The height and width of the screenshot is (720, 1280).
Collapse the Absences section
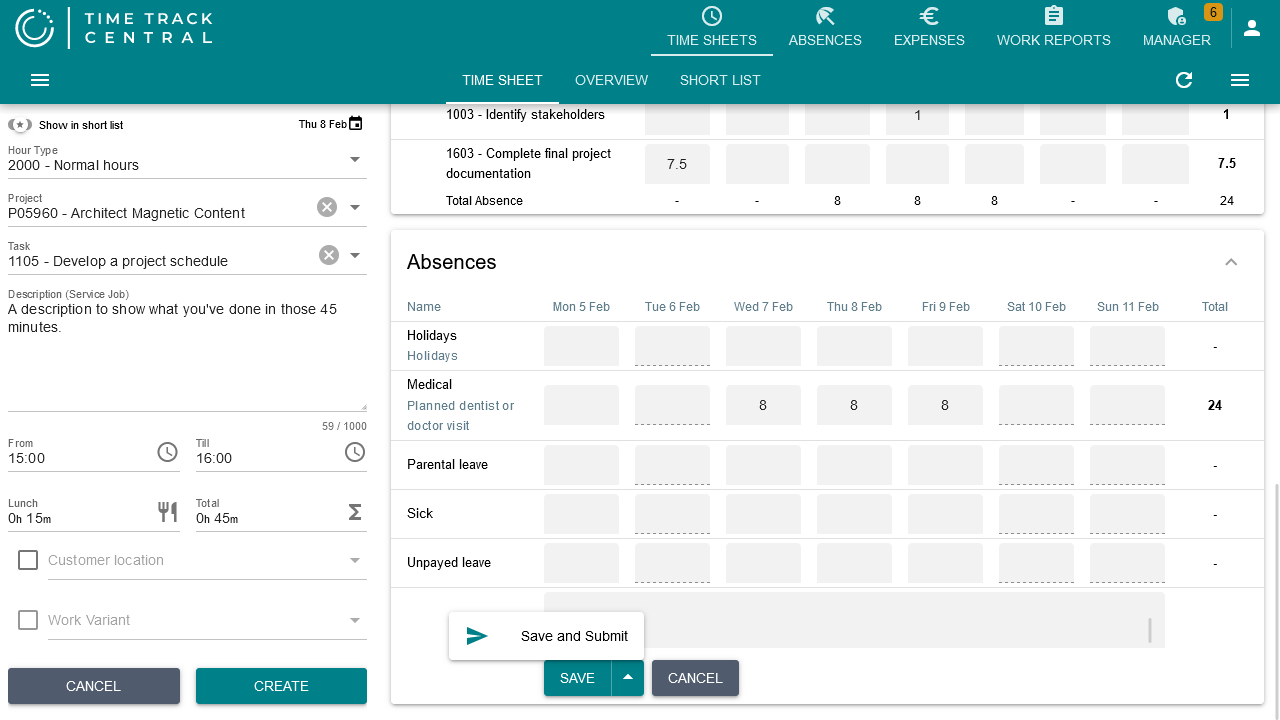pyautogui.click(x=1231, y=262)
